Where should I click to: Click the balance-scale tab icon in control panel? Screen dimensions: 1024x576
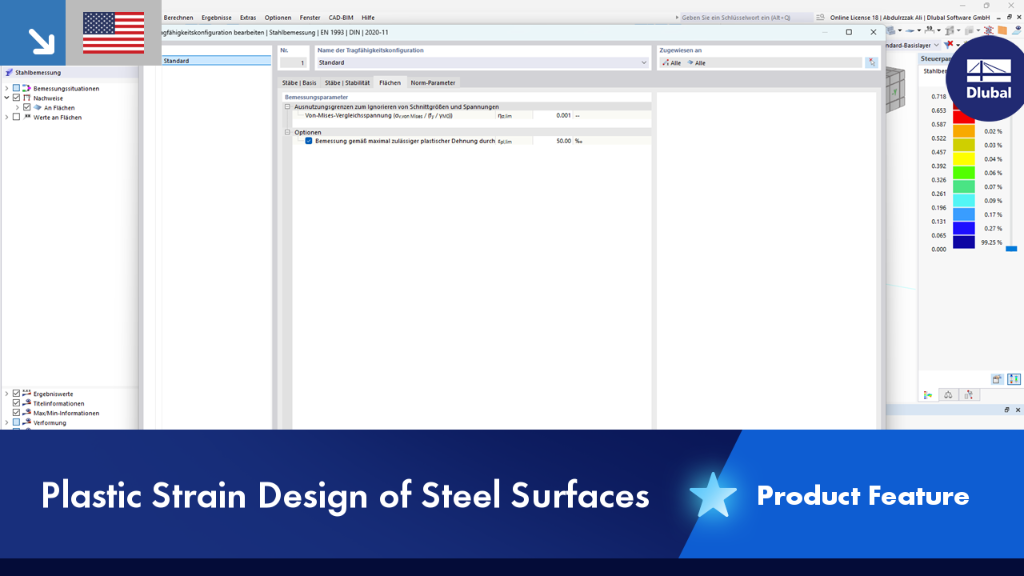tap(948, 395)
